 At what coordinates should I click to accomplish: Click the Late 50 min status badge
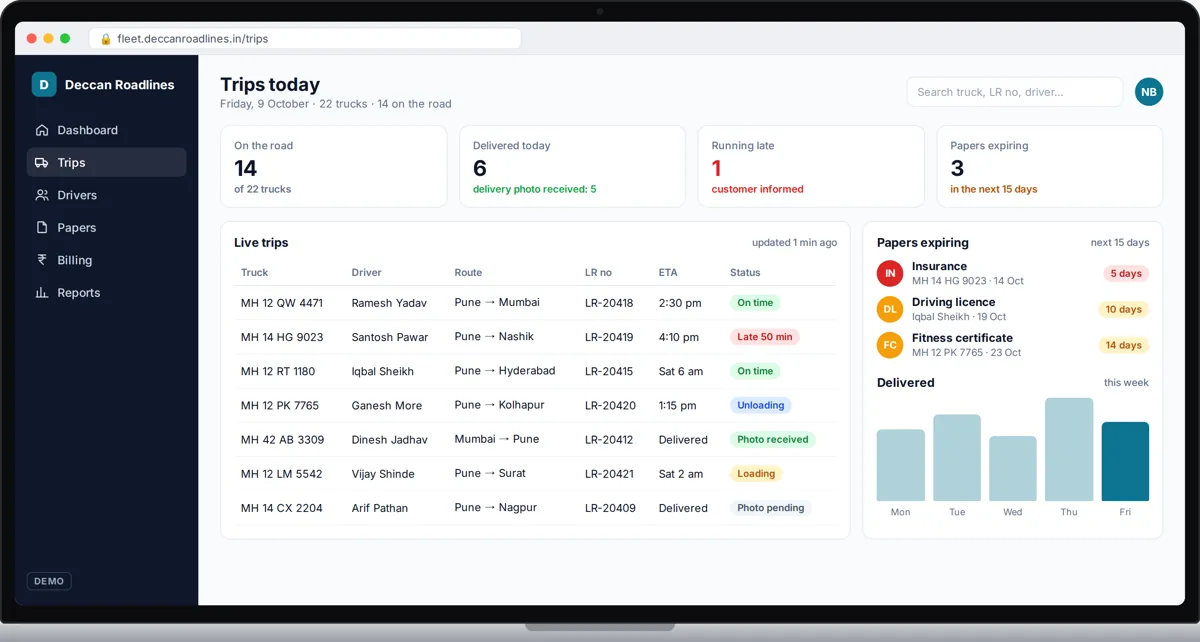765,337
